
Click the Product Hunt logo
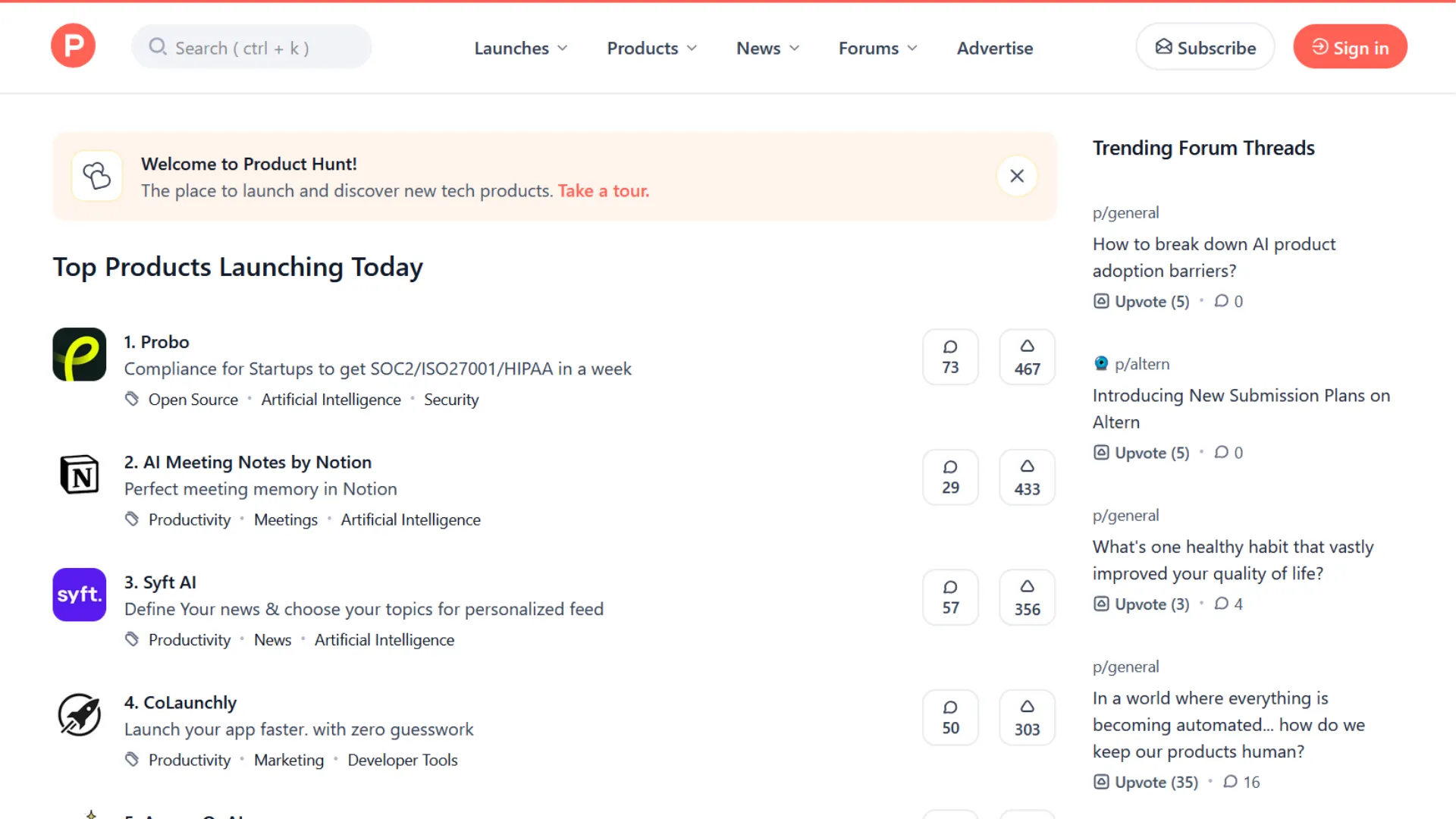click(73, 45)
